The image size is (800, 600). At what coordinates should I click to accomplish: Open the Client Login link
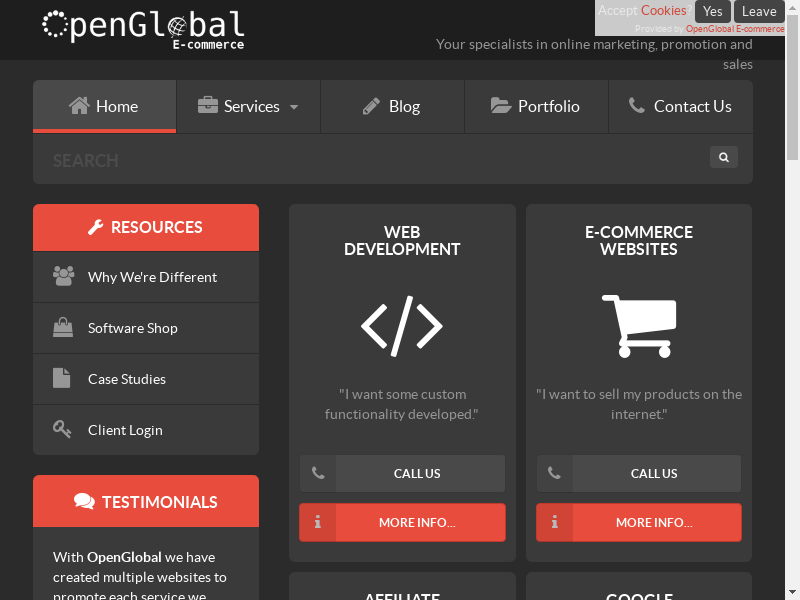125,430
